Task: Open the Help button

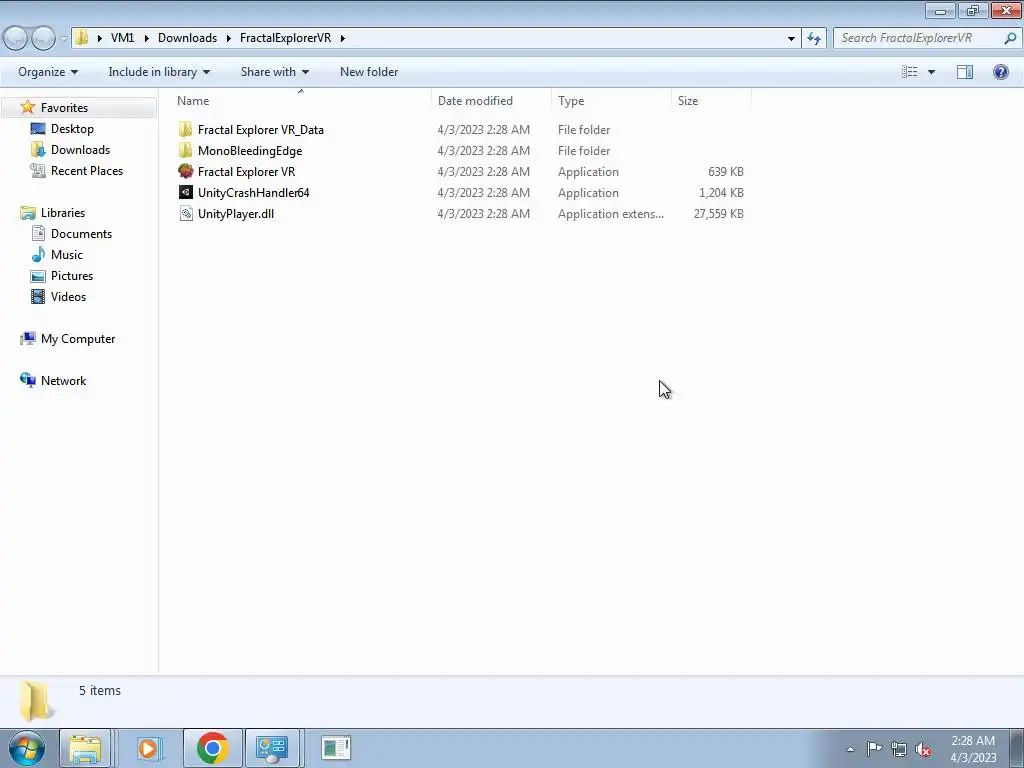Action: [1000, 72]
